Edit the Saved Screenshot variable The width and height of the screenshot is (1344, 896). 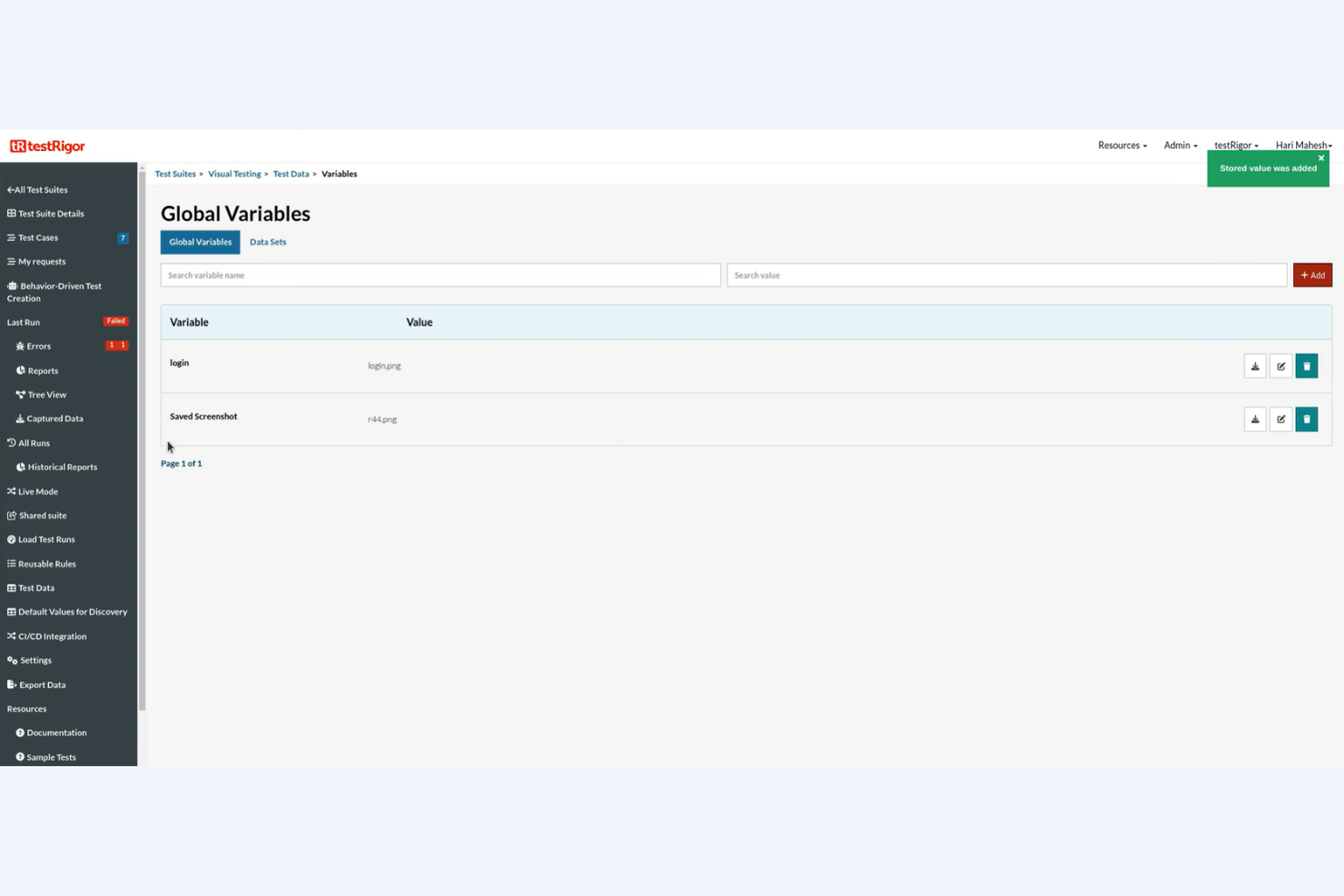1280,418
